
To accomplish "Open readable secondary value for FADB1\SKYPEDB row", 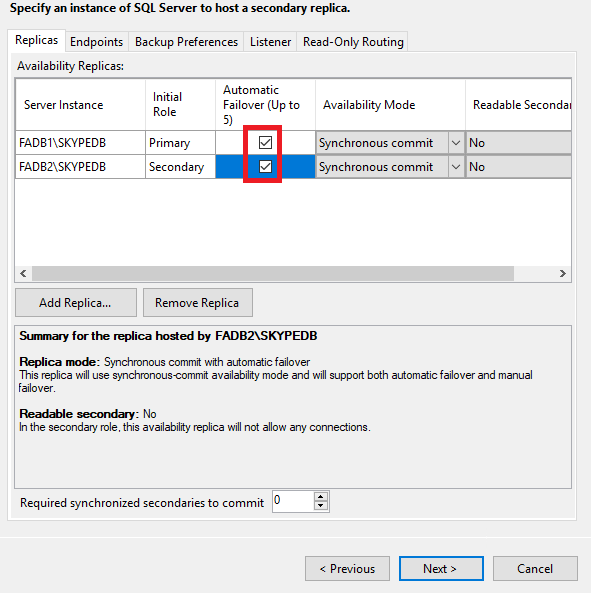I will click(518, 143).
